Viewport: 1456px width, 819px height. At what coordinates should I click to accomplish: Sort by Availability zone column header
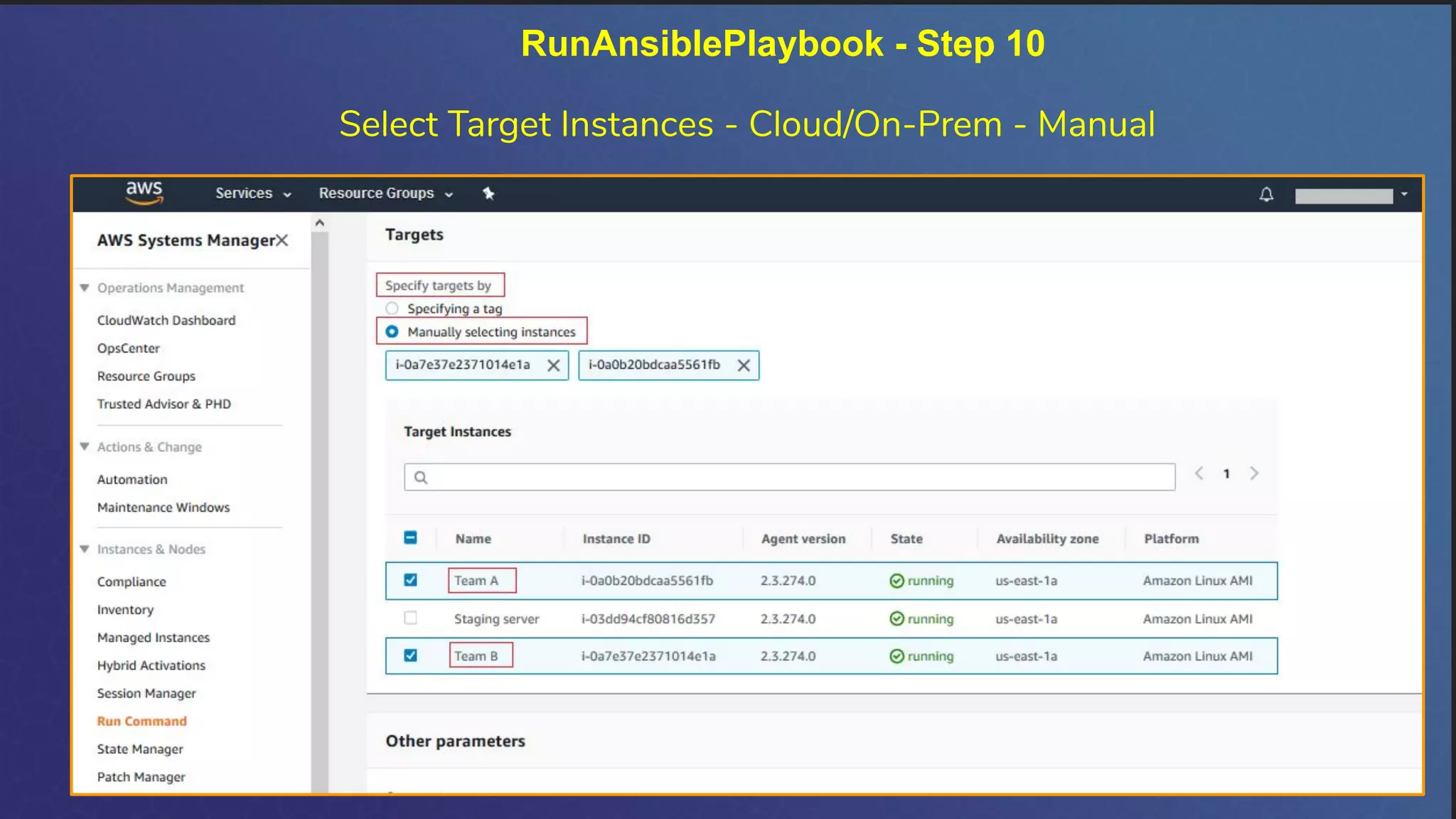tap(1047, 539)
